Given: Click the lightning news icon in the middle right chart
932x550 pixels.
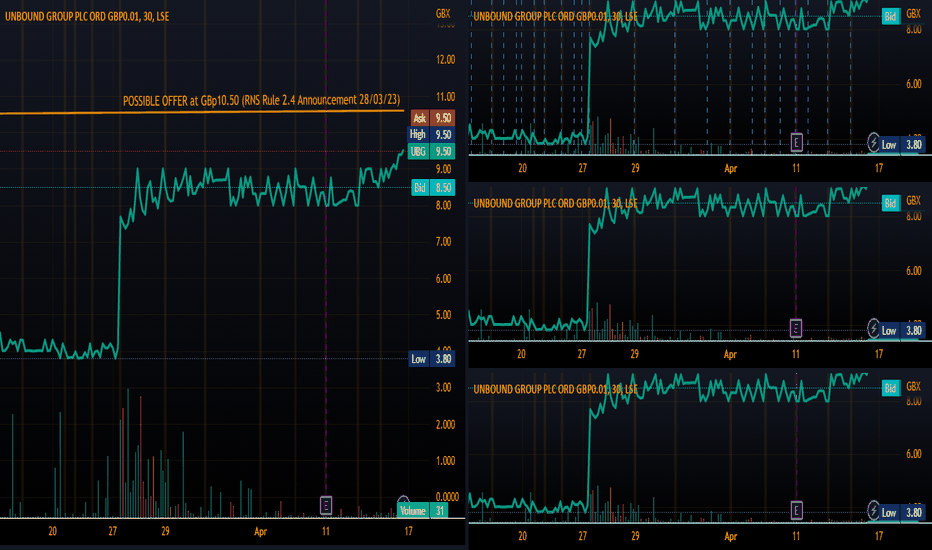Looking at the screenshot, I should pyautogui.click(x=873, y=328).
